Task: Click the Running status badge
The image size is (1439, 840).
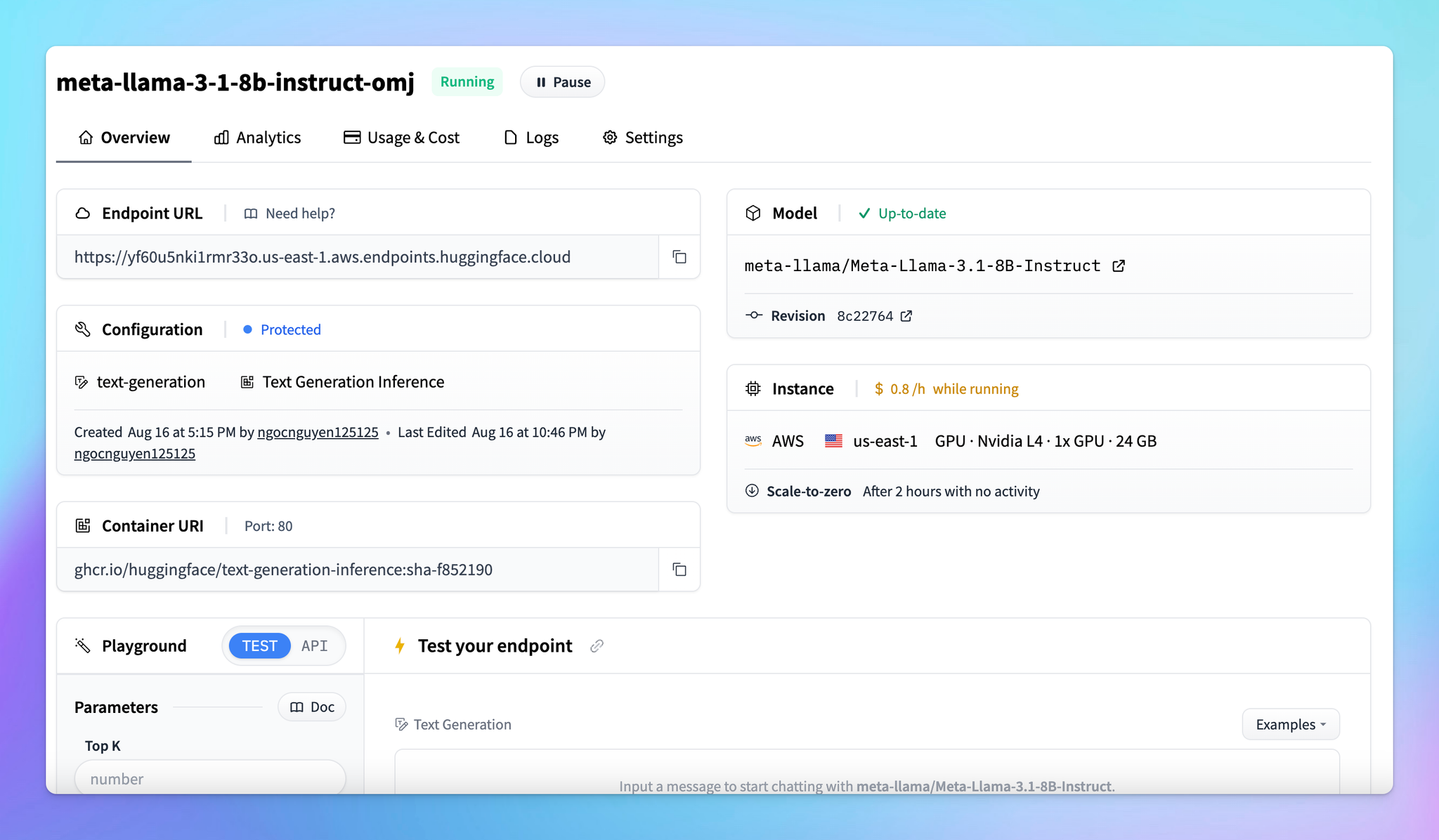Action: (x=467, y=82)
